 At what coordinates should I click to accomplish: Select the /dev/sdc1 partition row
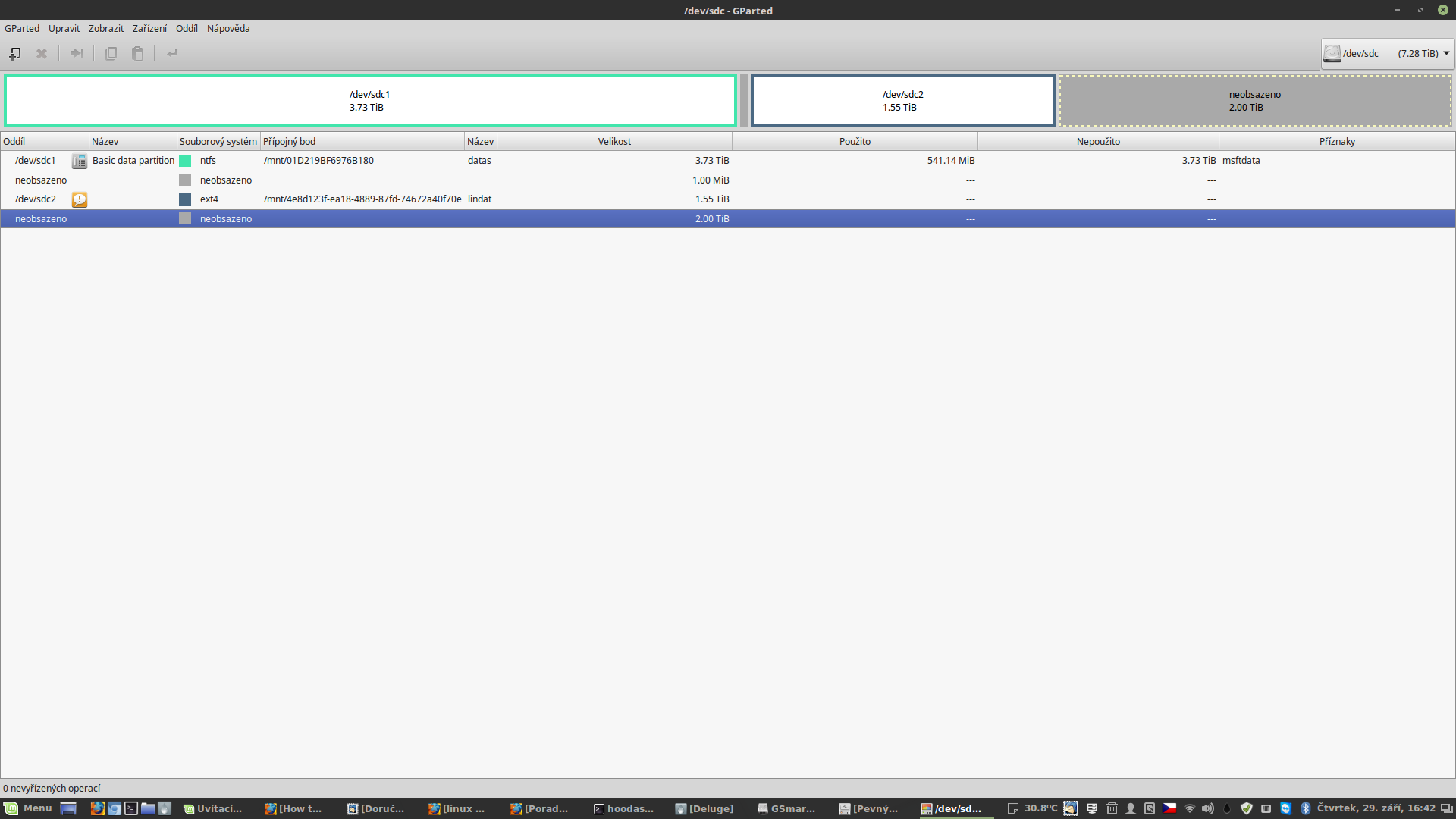pos(728,161)
